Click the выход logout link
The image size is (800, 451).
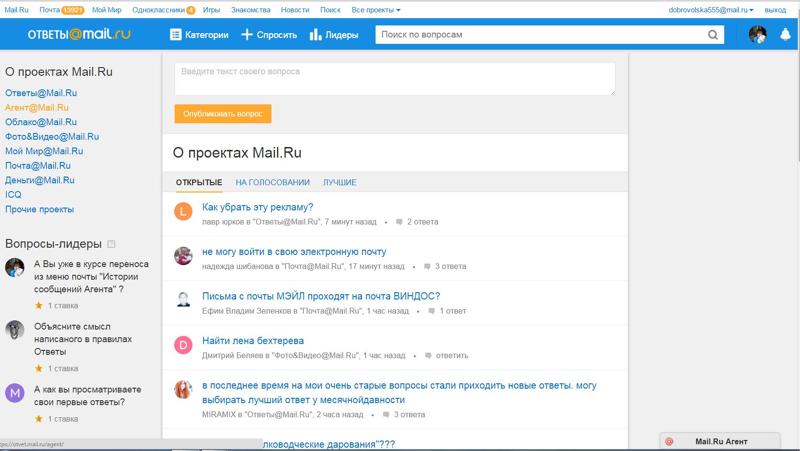[x=775, y=10]
